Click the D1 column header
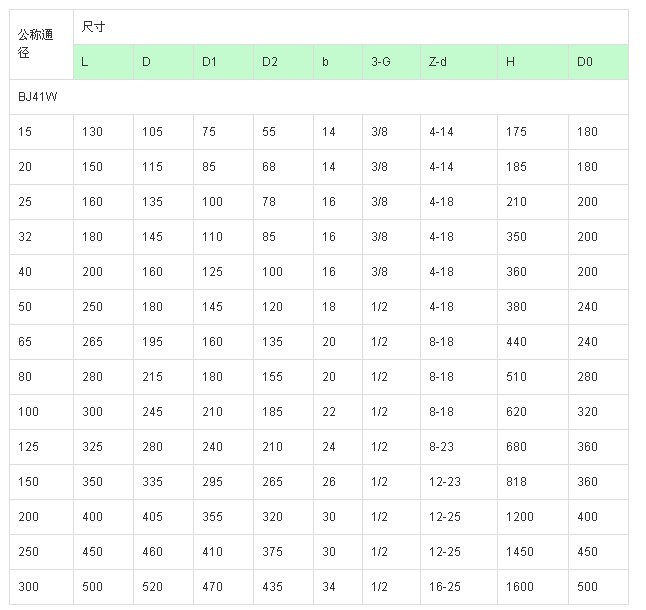The height and width of the screenshot is (610, 646). [x=209, y=62]
